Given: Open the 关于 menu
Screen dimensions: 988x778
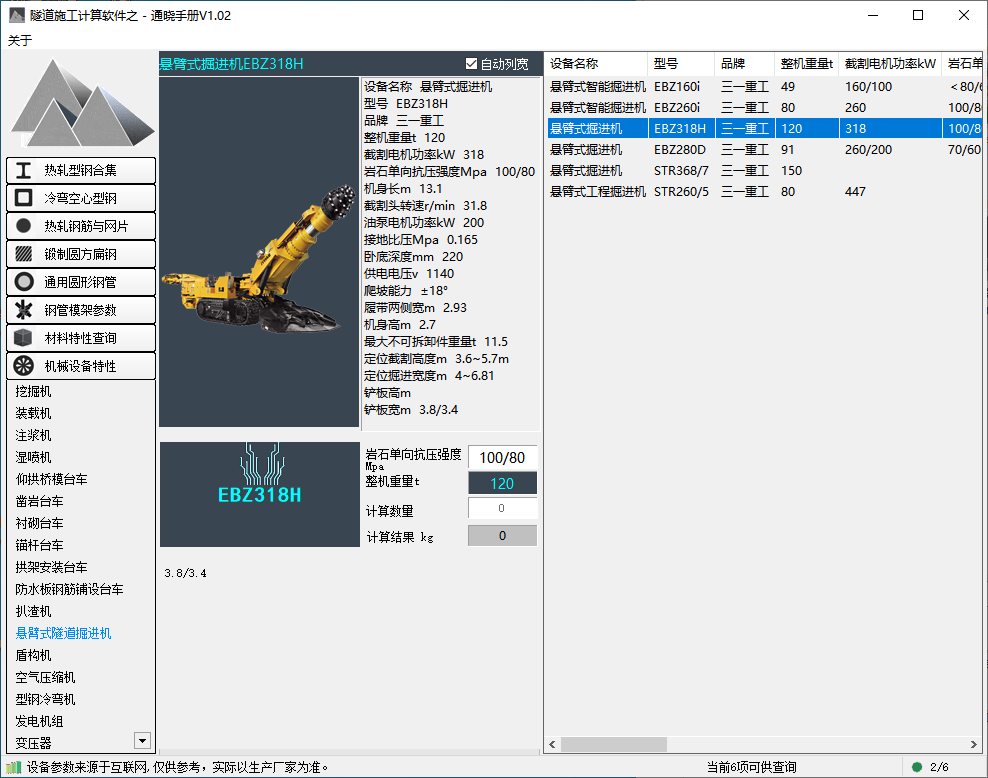Looking at the screenshot, I should click(20, 41).
